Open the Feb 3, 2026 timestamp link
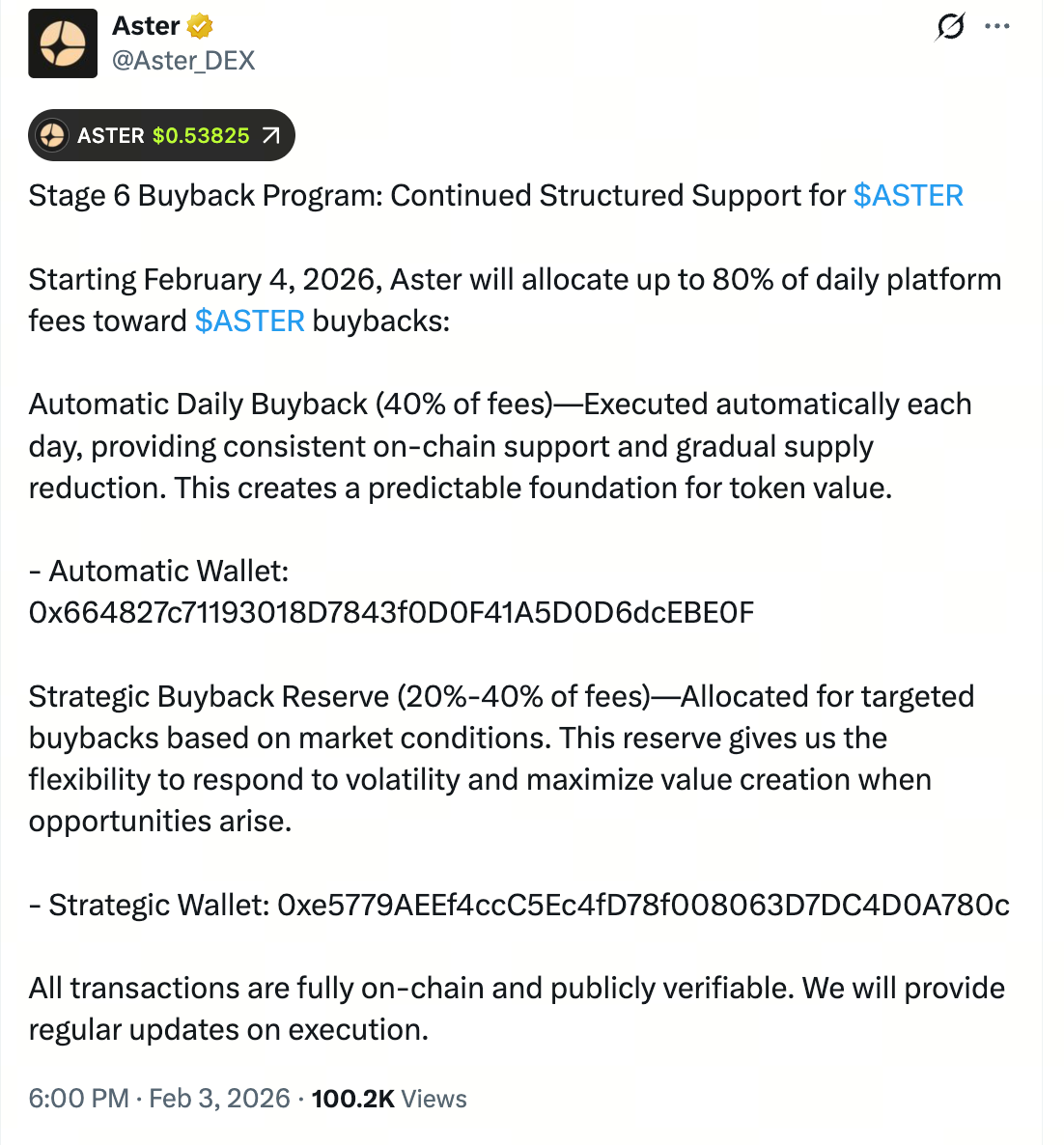The width and height of the screenshot is (1064, 1145). pos(218,1098)
